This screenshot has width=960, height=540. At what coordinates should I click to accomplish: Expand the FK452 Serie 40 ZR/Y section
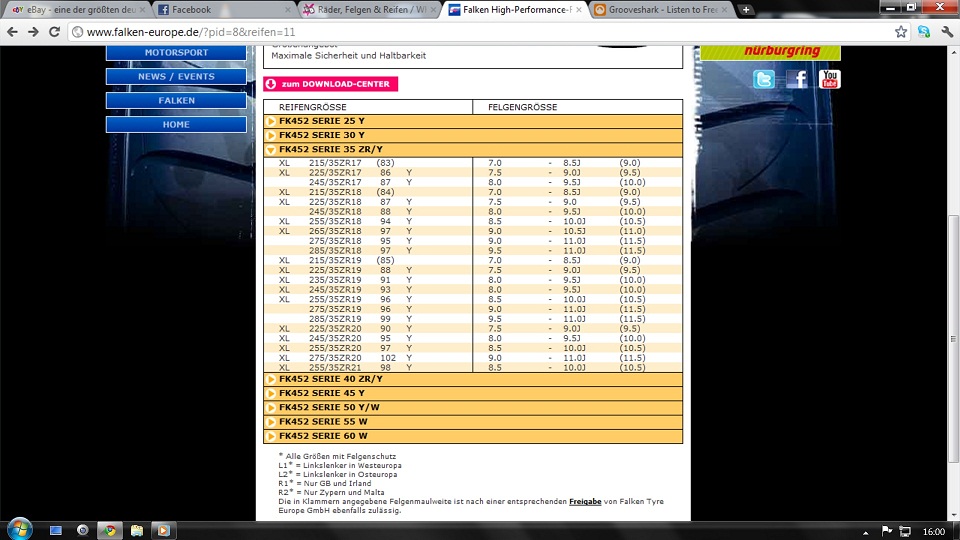(x=330, y=379)
